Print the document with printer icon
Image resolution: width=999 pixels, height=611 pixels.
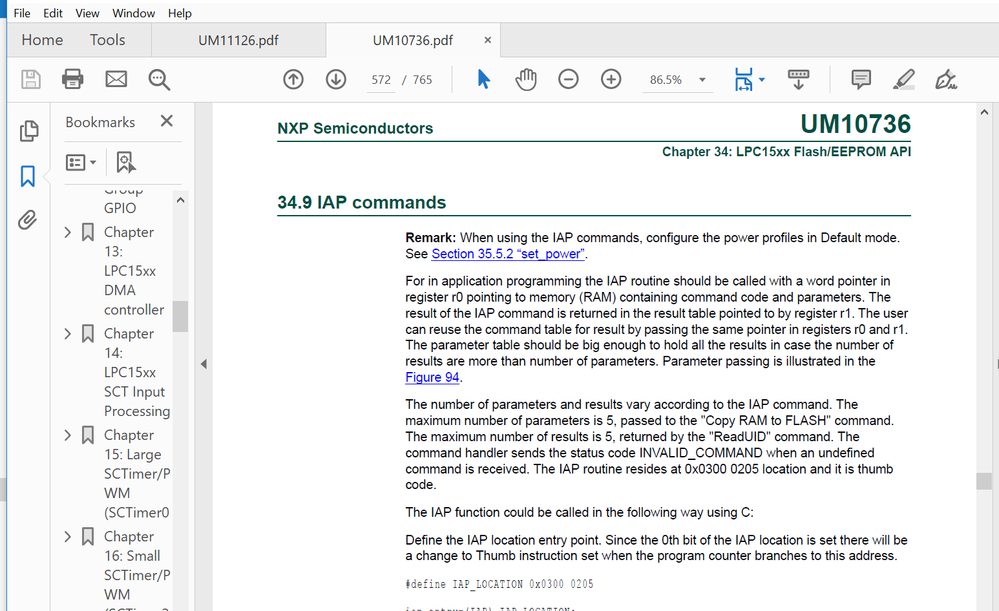point(73,80)
